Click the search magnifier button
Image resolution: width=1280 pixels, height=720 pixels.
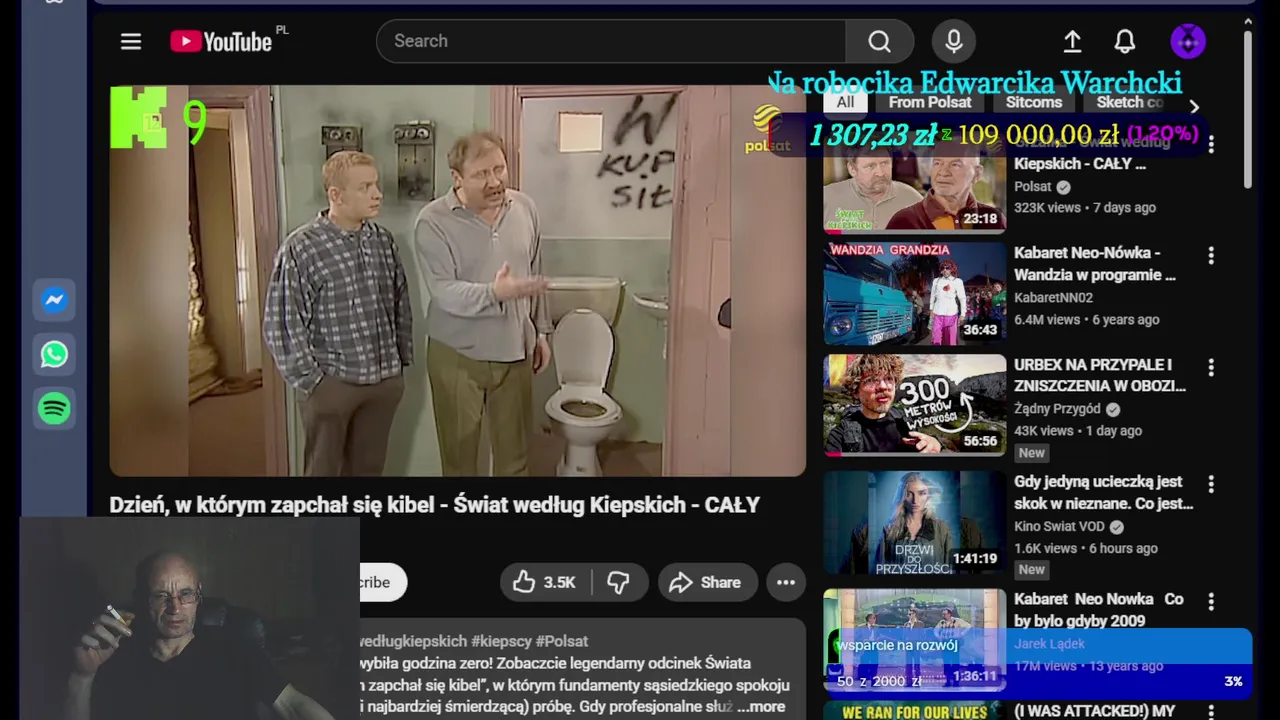pyautogui.click(x=879, y=41)
